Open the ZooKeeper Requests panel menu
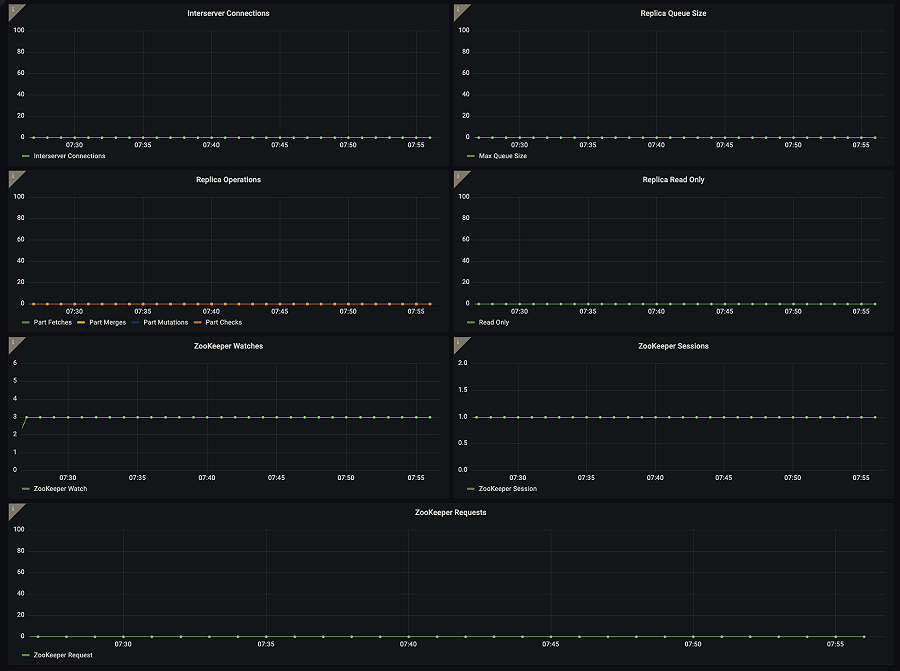The width and height of the screenshot is (900, 671). point(450,512)
